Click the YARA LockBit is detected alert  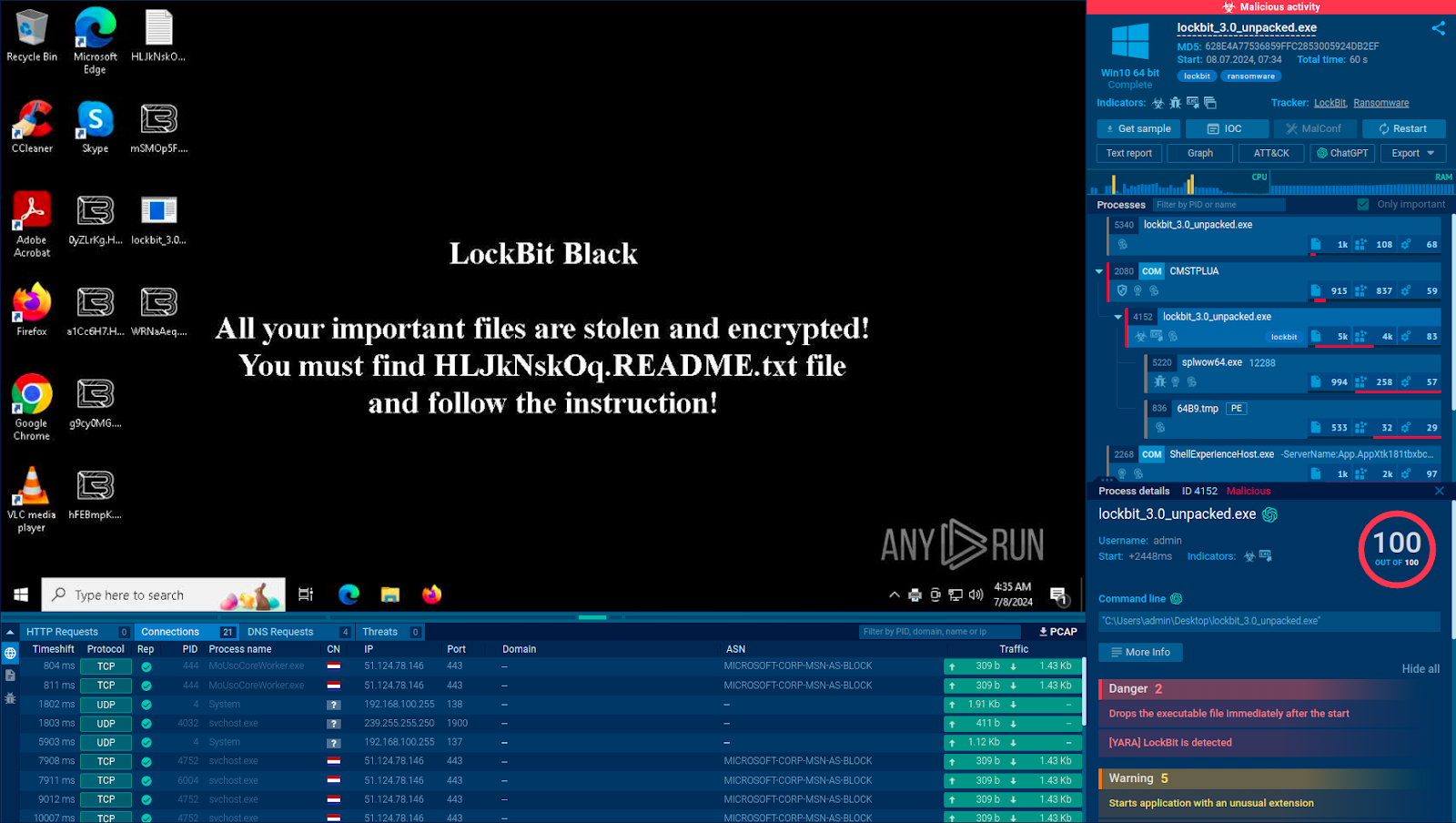pos(1270,742)
